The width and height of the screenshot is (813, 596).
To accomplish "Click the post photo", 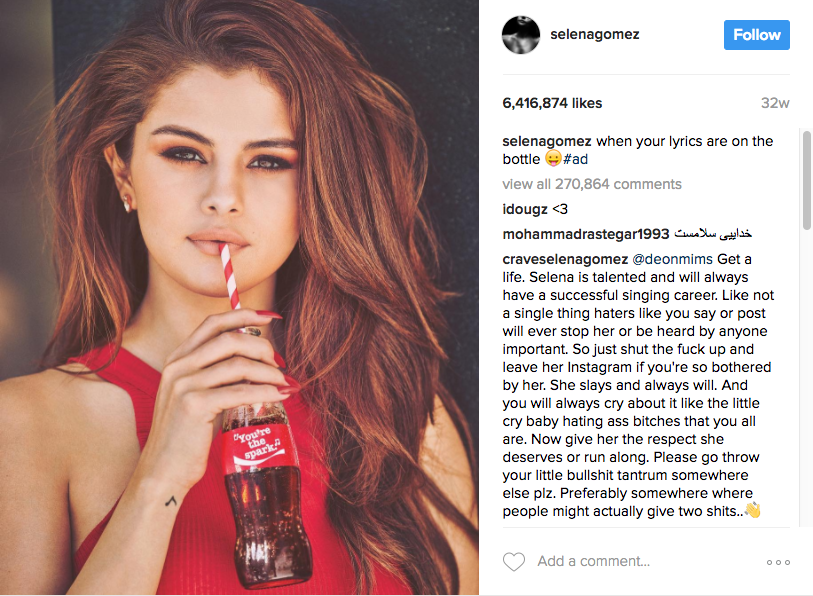I will click(x=239, y=297).
